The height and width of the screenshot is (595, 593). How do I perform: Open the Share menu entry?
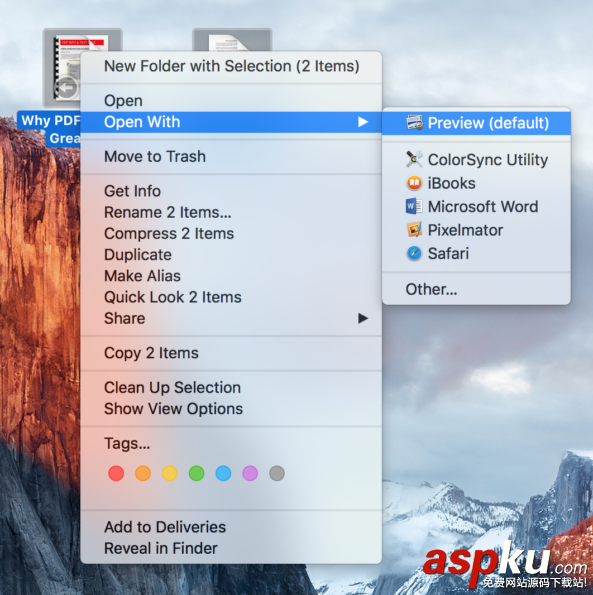231,318
